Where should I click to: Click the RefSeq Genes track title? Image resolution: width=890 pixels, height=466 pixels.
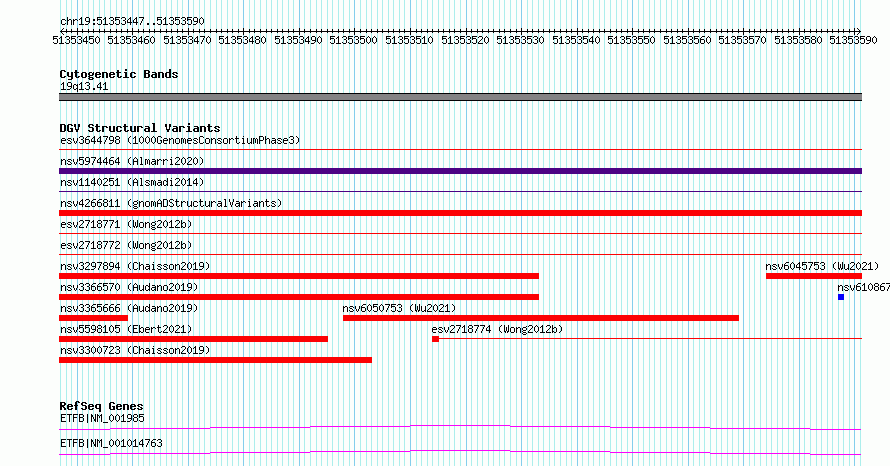pos(102,406)
